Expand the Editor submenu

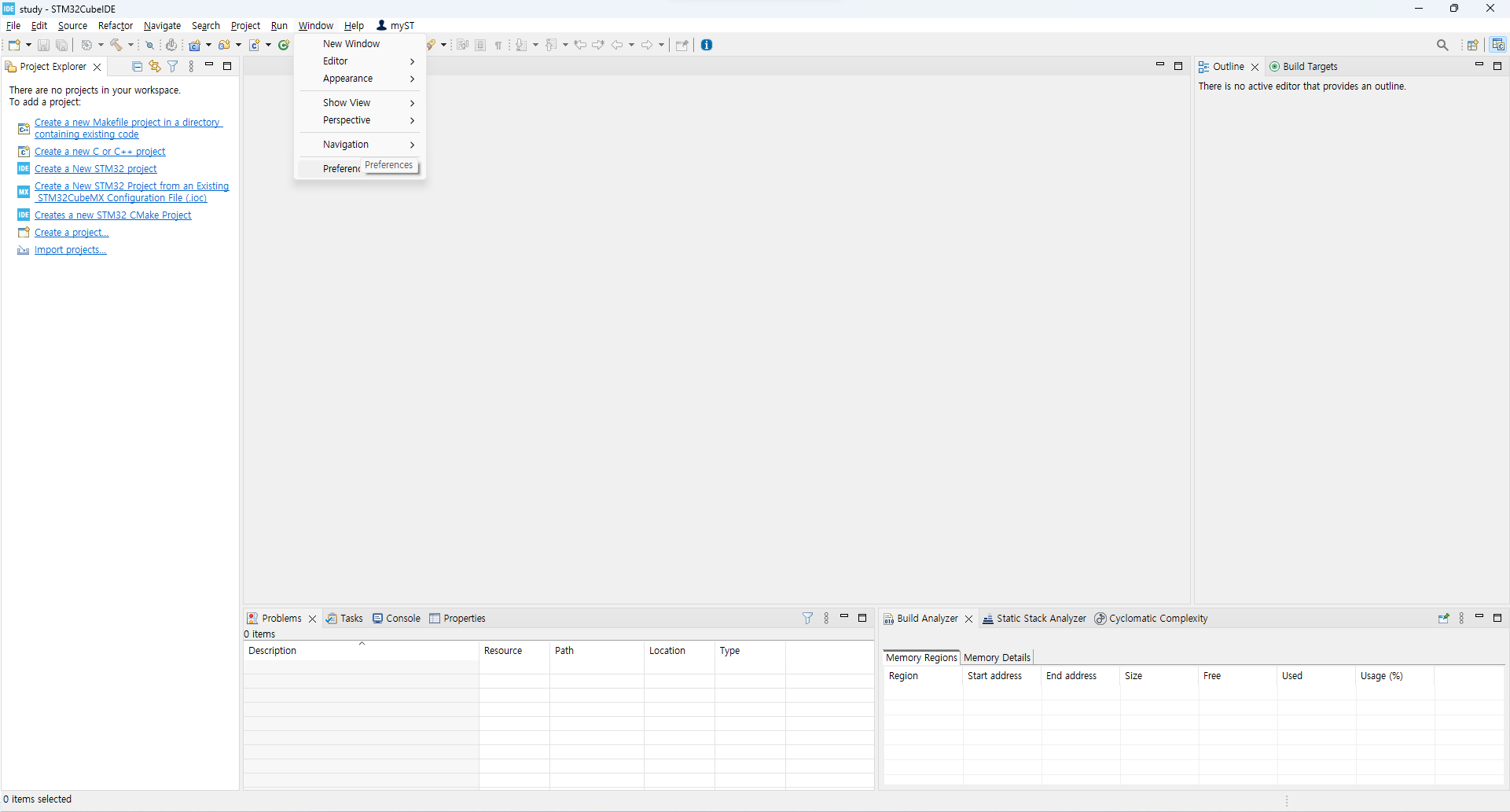click(359, 61)
